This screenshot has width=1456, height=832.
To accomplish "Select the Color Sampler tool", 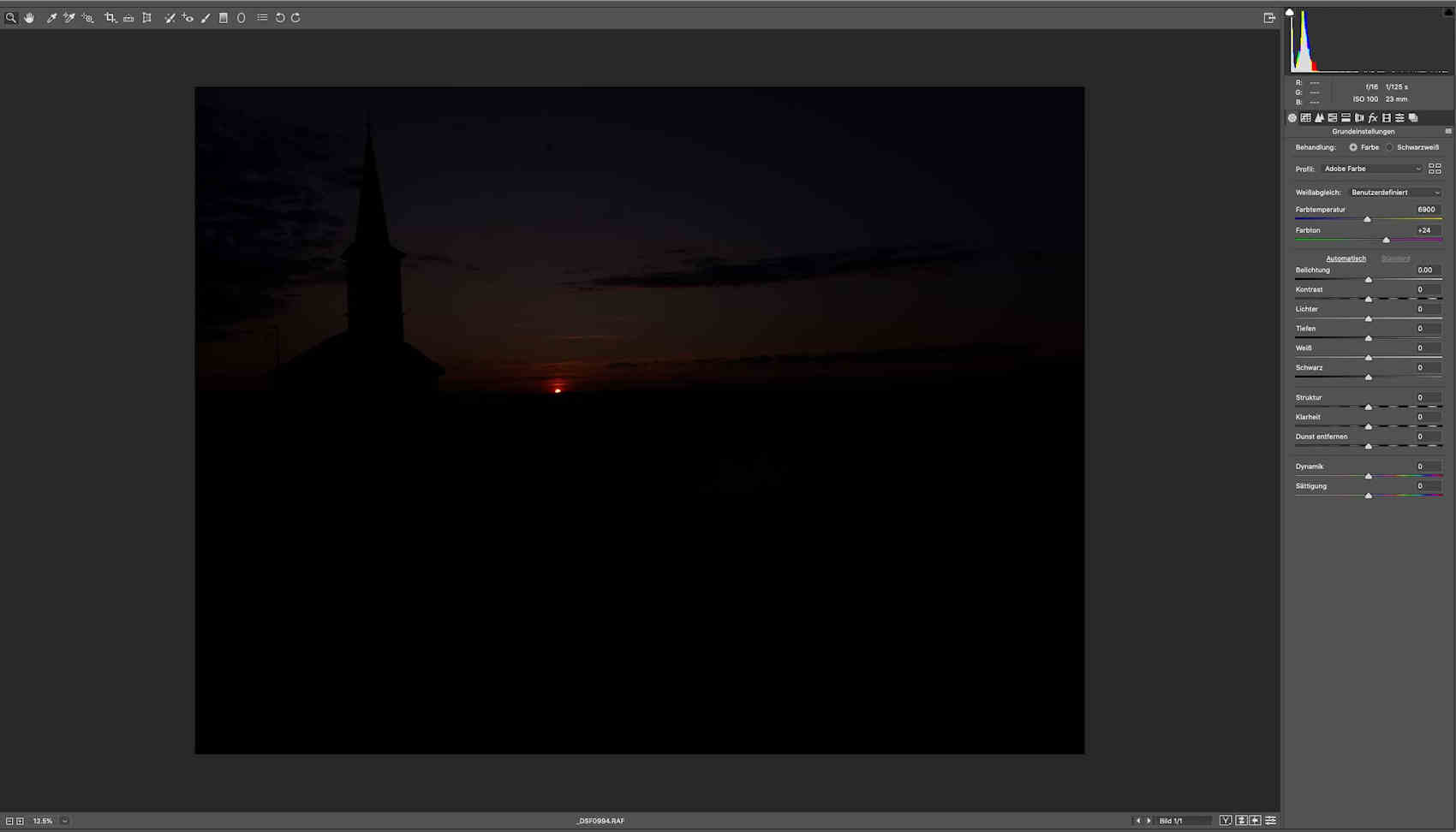I will (69, 18).
